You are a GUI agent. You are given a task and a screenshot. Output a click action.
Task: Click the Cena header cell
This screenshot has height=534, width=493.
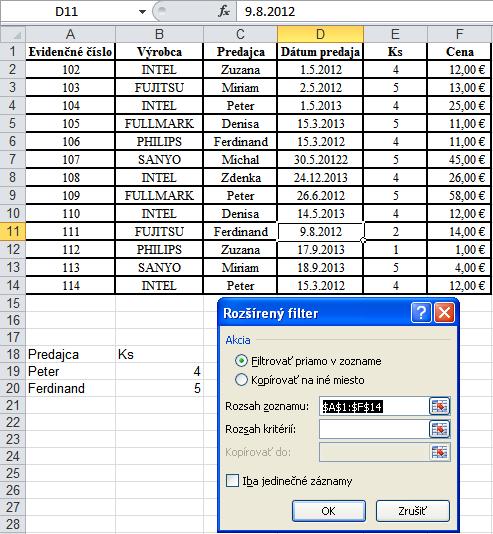[460, 52]
